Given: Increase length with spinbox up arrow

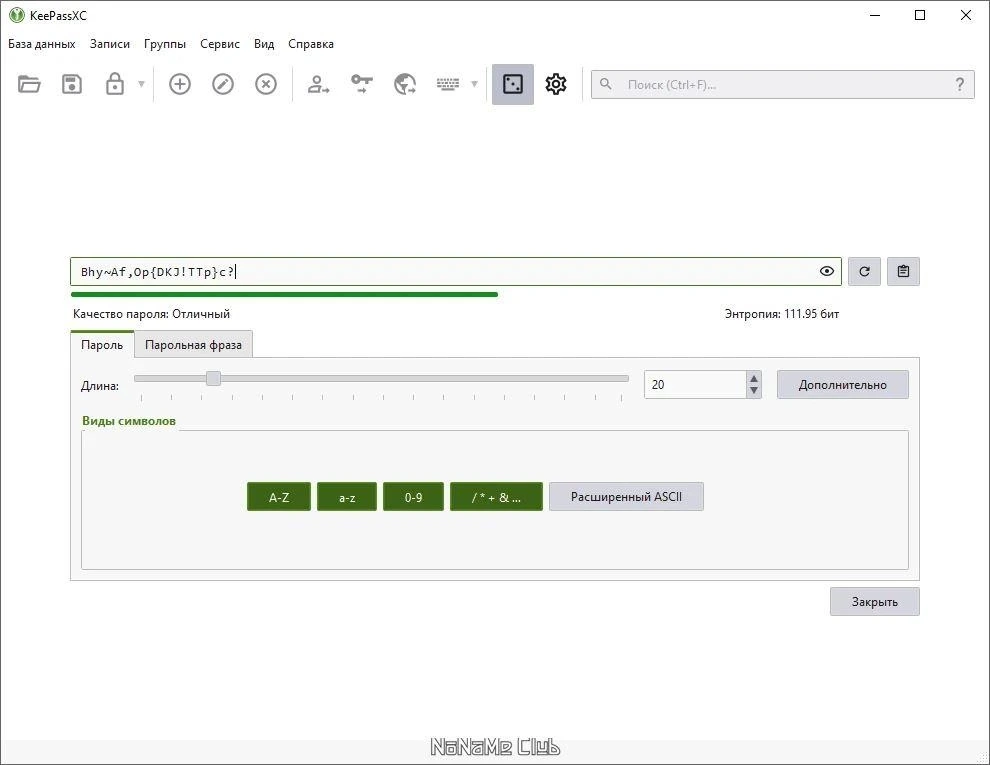Looking at the screenshot, I should (753, 378).
